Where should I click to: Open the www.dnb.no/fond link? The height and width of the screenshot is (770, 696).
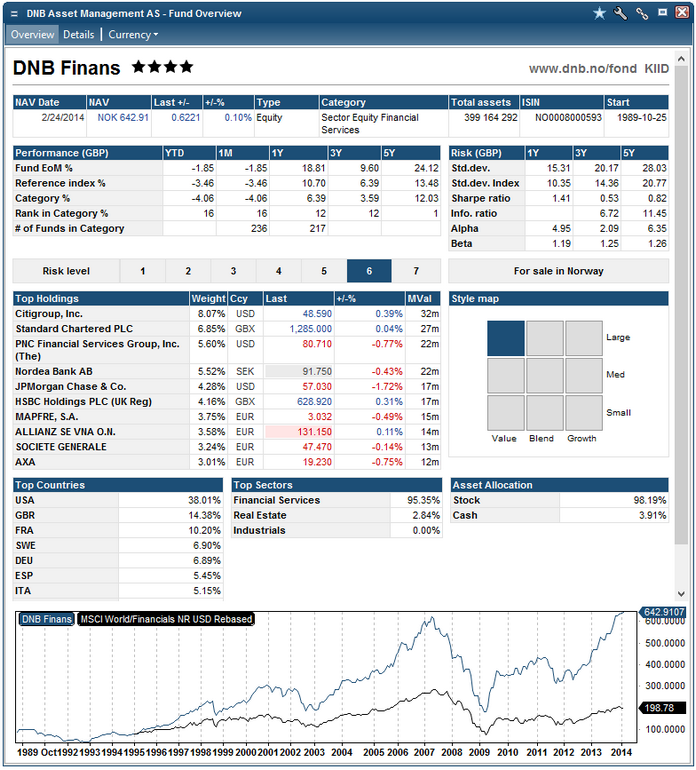(583, 68)
